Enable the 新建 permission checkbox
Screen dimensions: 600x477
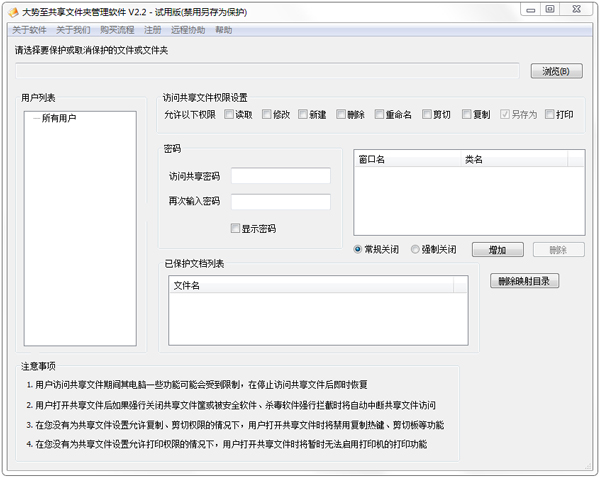tap(303, 114)
